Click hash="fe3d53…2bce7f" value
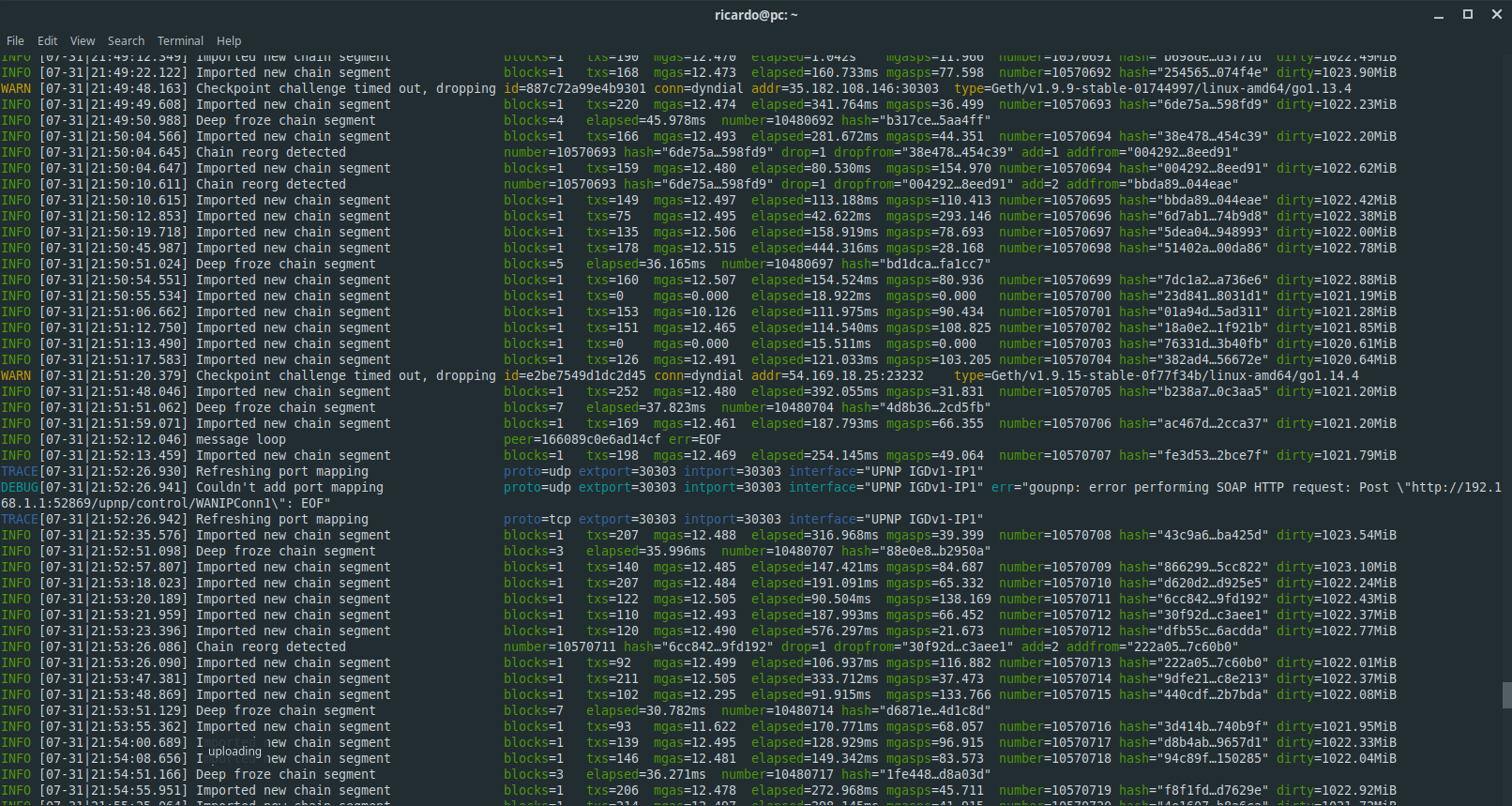Viewport: 1512px width, 806px height. point(1194,455)
